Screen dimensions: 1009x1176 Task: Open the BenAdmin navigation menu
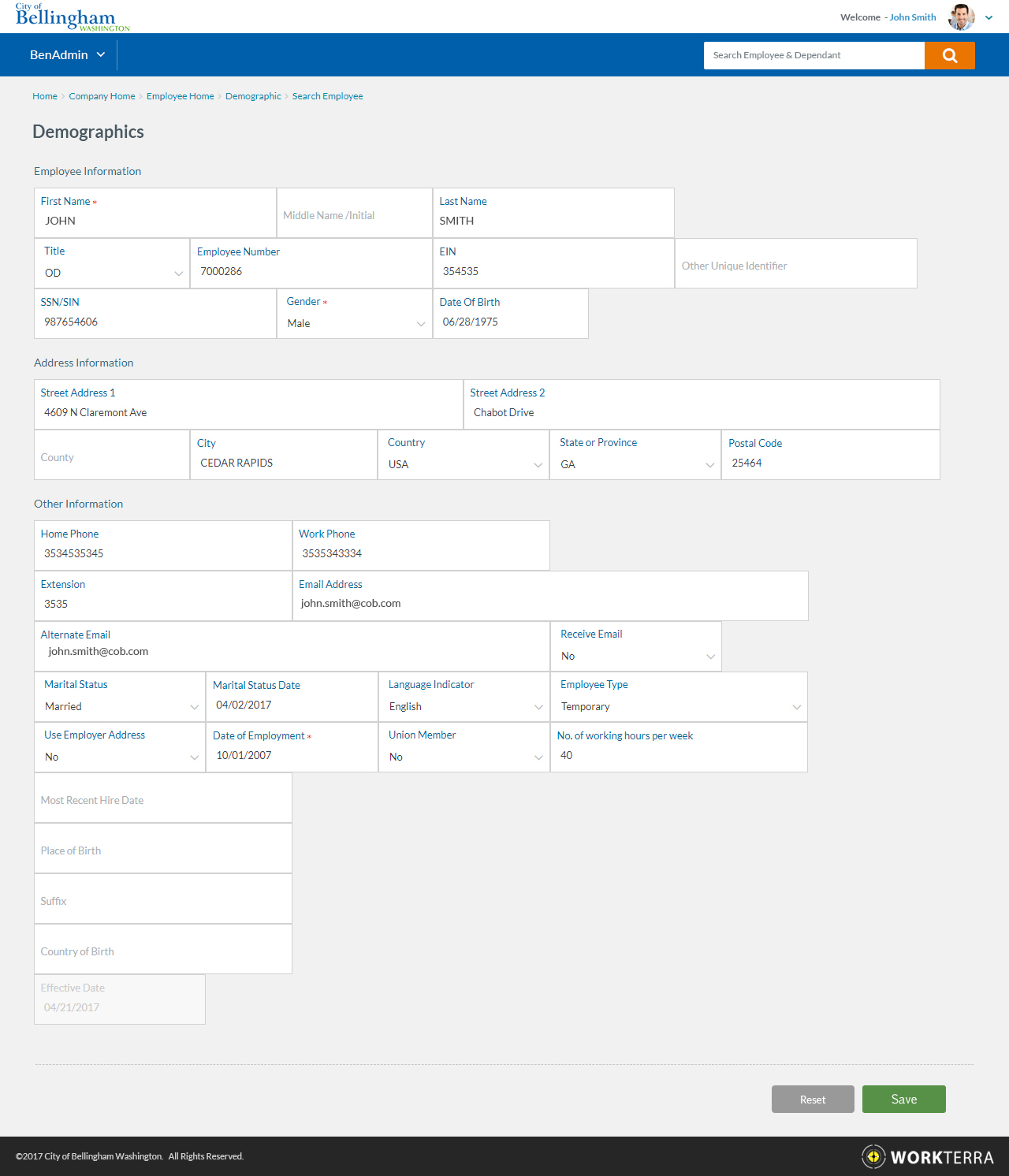(x=67, y=55)
